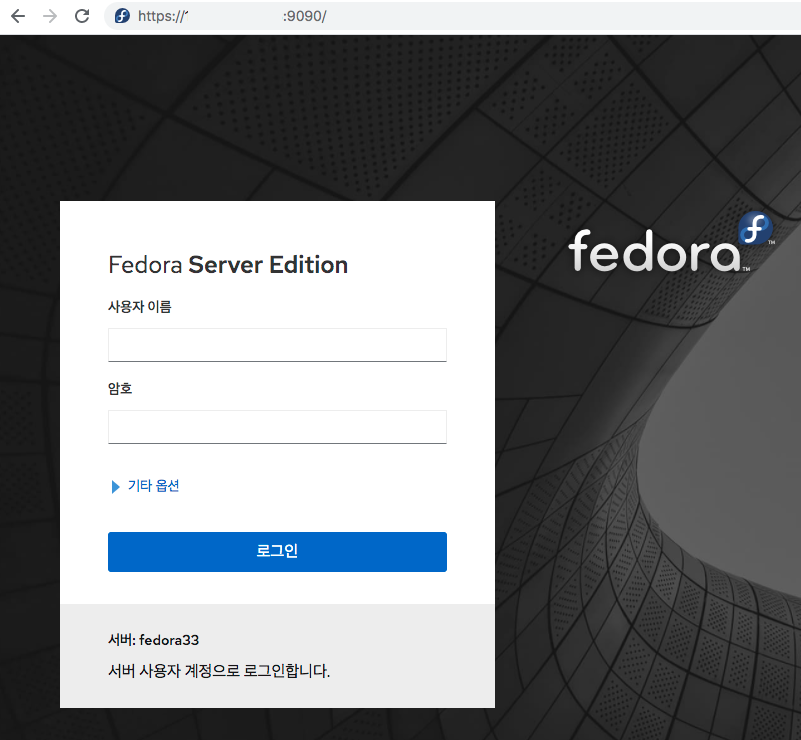Click the blue 로그인 button
Viewport: 801px width, 740px height.
pyautogui.click(x=277, y=552)
